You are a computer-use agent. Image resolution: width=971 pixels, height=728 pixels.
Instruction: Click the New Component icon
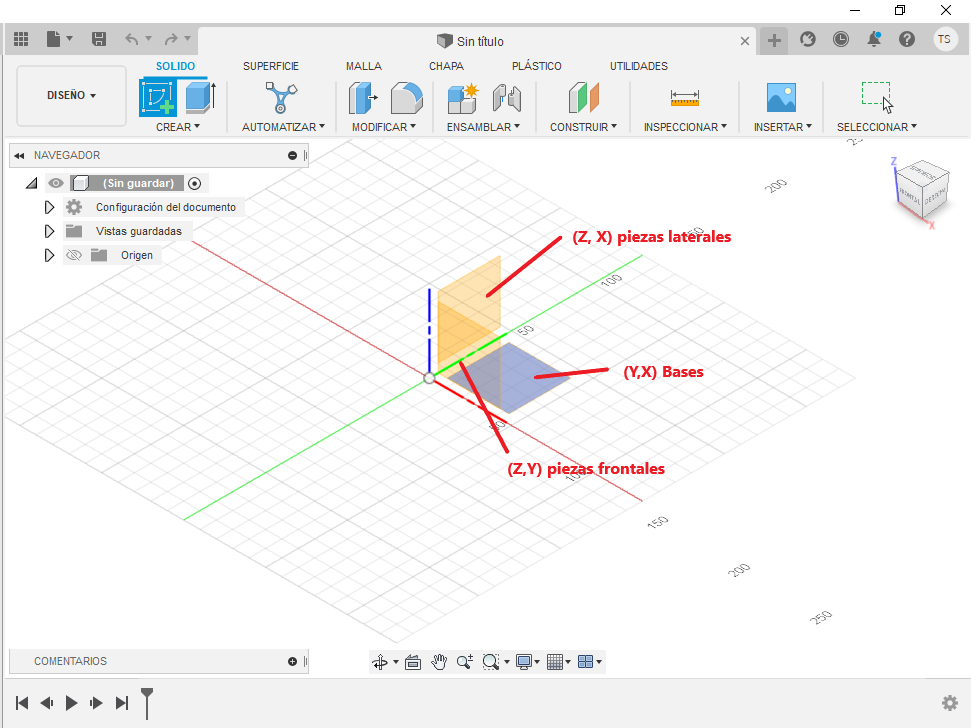[463, 98]
